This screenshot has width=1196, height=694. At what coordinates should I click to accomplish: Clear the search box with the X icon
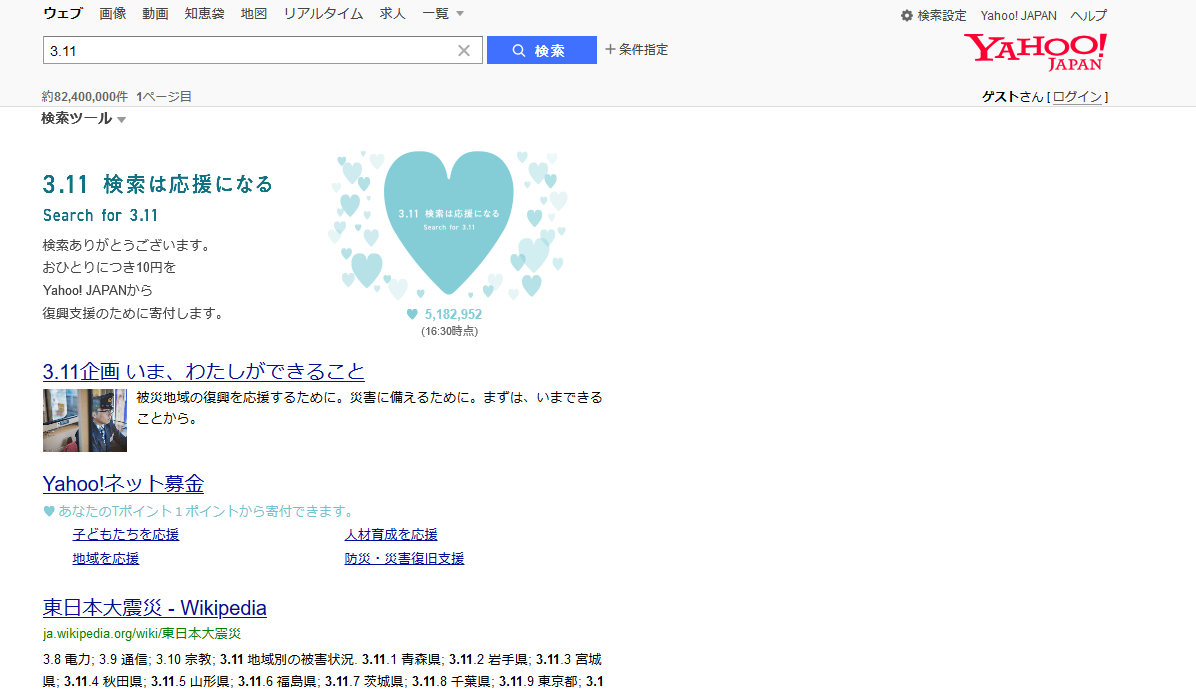[463, 49]
